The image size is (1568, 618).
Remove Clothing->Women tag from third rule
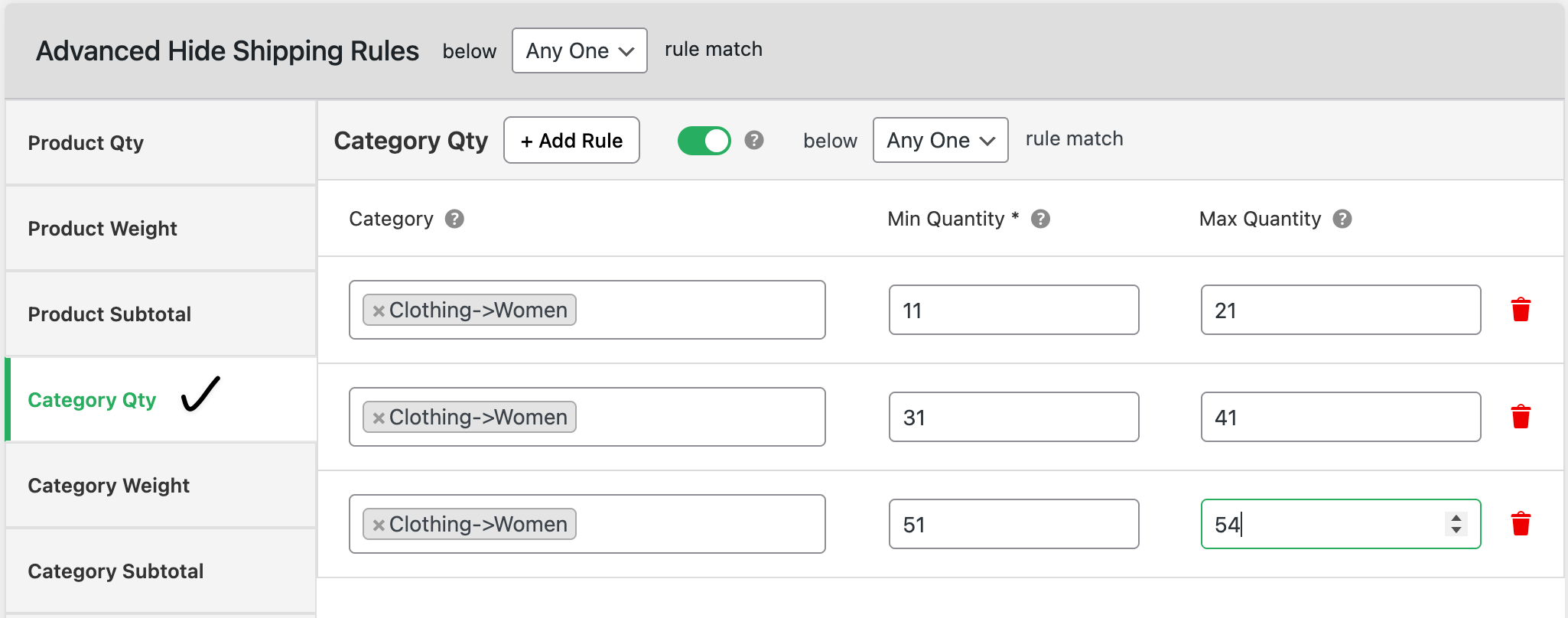[x=378, y=525]
